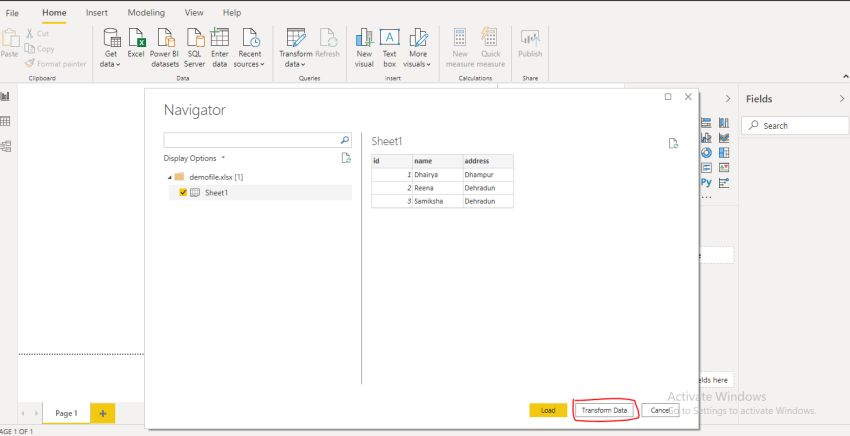The image size is (850, 436).
Task: Open the View ribbon tab
Action: pyautogui.click(x=194, y=12)
